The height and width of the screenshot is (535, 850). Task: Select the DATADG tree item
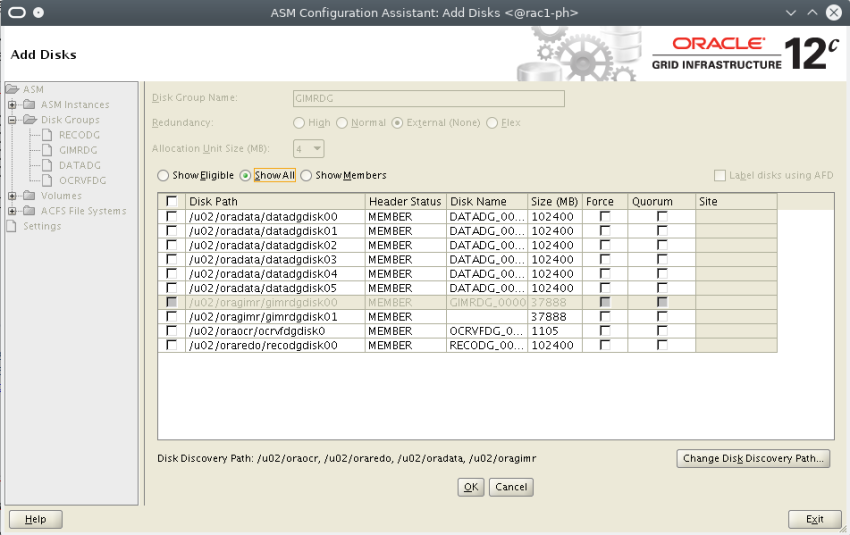(x=80, y=165)
